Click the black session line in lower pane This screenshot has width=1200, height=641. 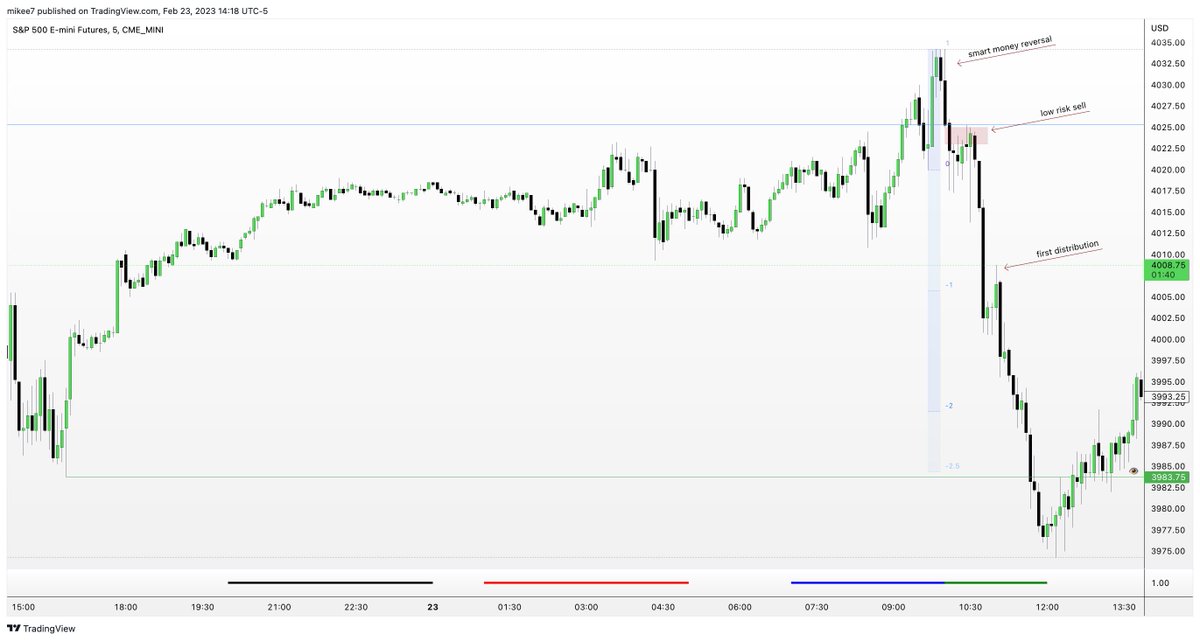click(330, 582)
